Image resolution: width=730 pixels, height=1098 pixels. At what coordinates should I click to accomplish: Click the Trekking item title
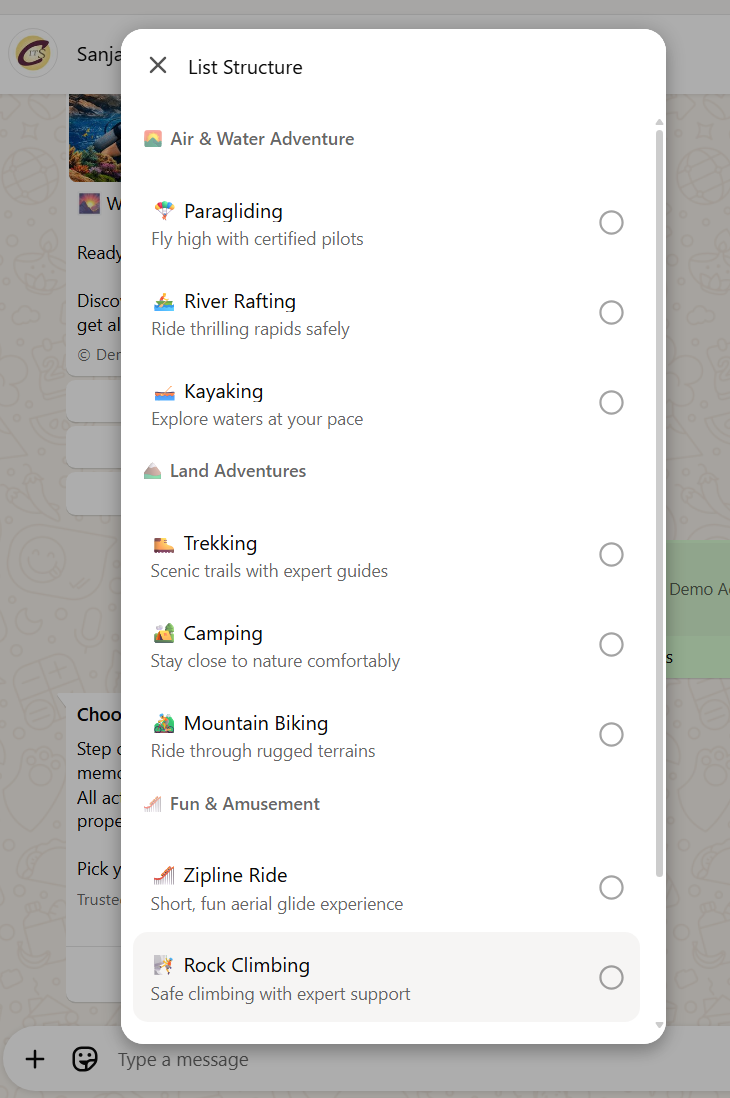click(x=220, y=543)
